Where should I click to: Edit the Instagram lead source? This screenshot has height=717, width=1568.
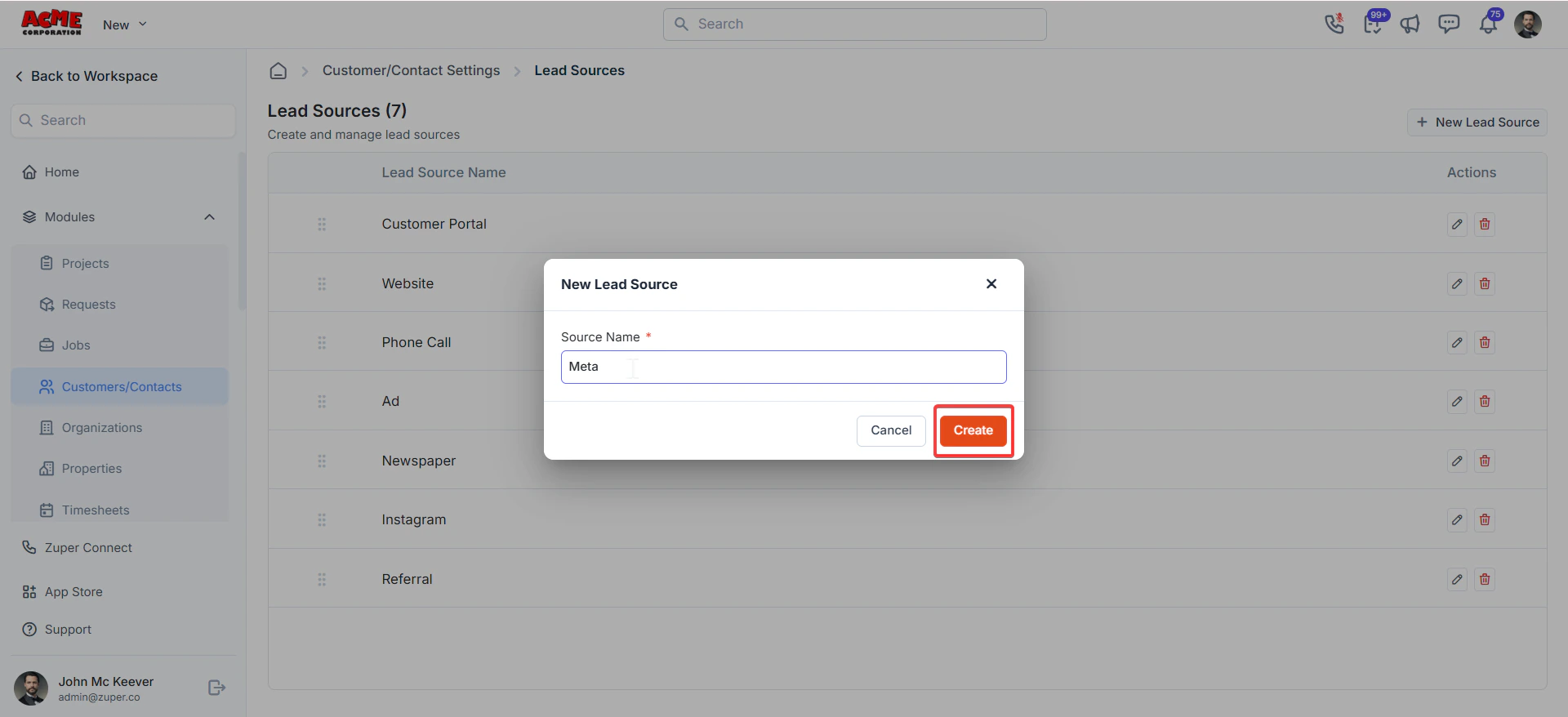click(x=1457, y=519)
